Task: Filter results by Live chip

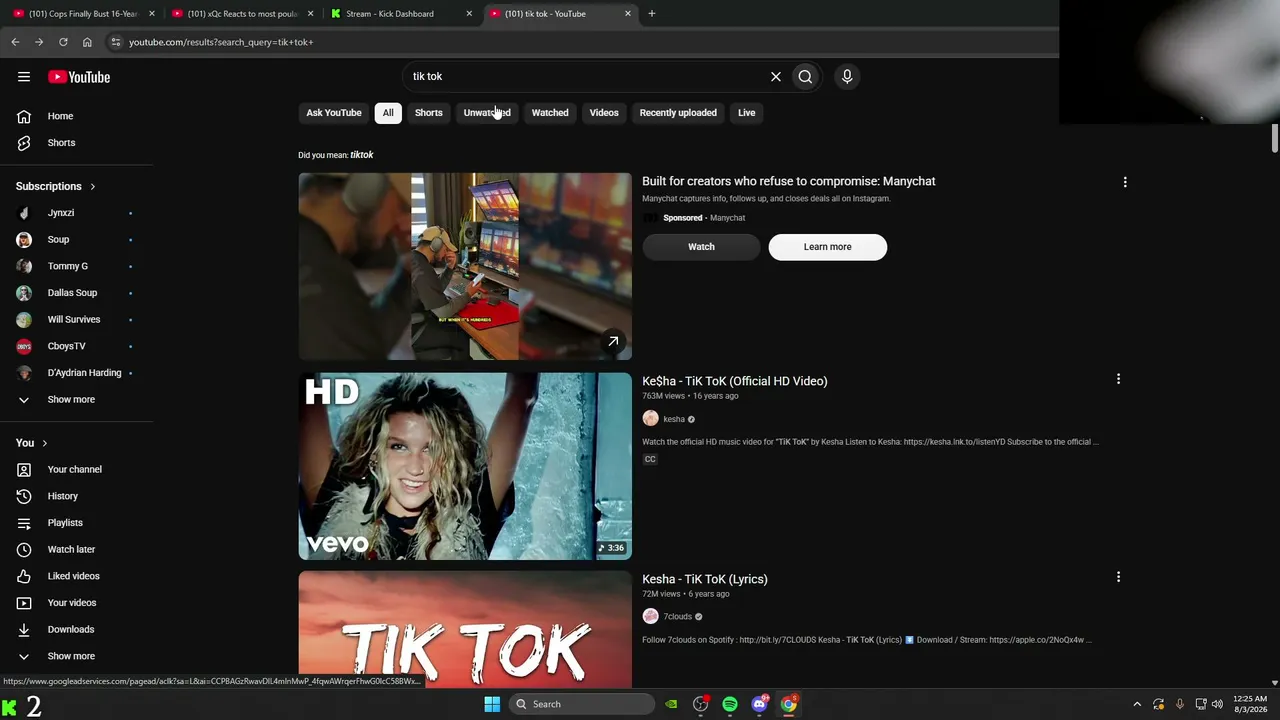Action: [747, 113]
